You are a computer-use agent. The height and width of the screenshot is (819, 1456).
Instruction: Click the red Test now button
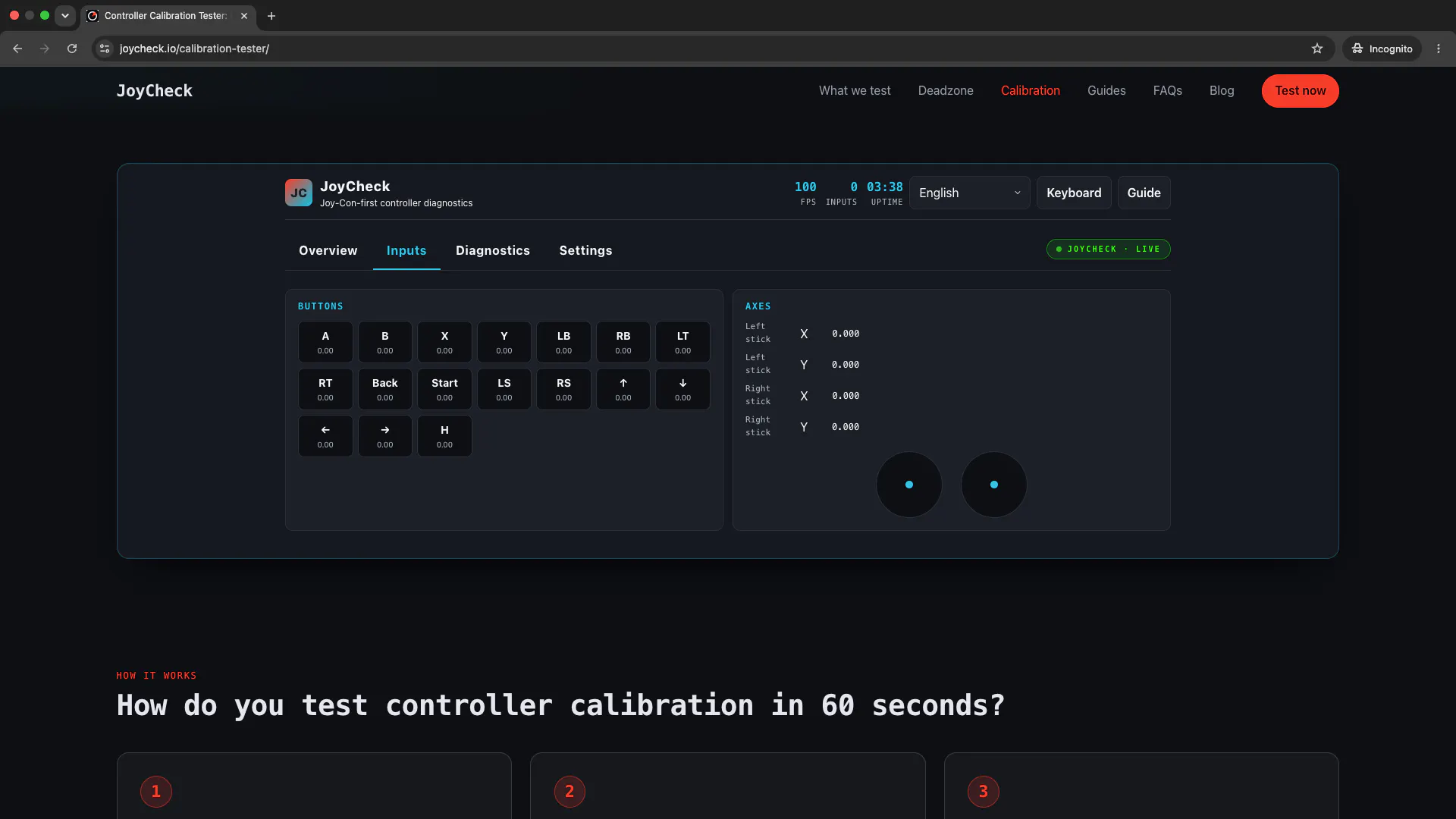pos(1300,91)
